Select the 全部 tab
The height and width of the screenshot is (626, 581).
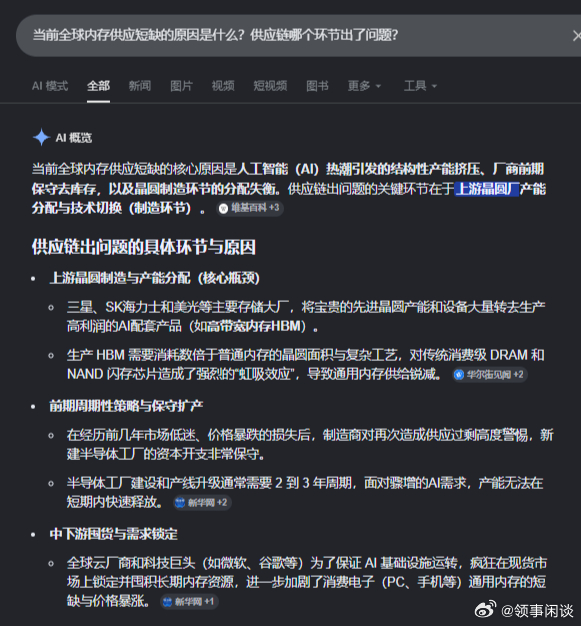tap(98, 86)
